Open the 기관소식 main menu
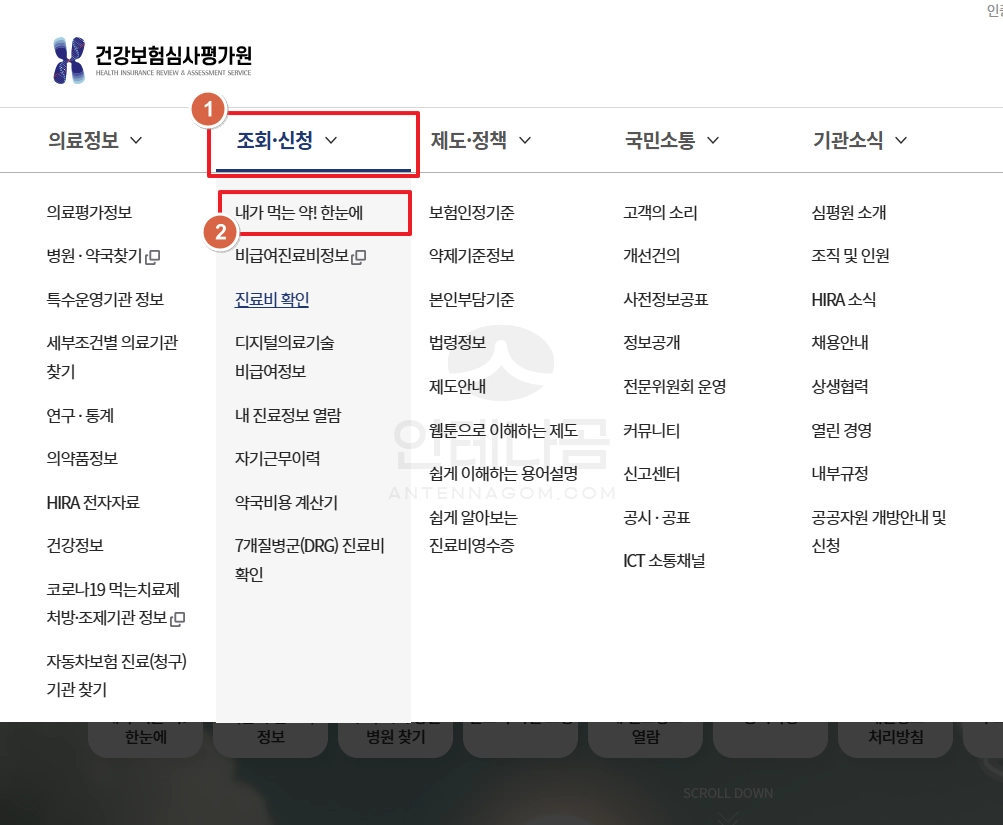Viewport: 1003px width, 825px height. tap(848, 140)
